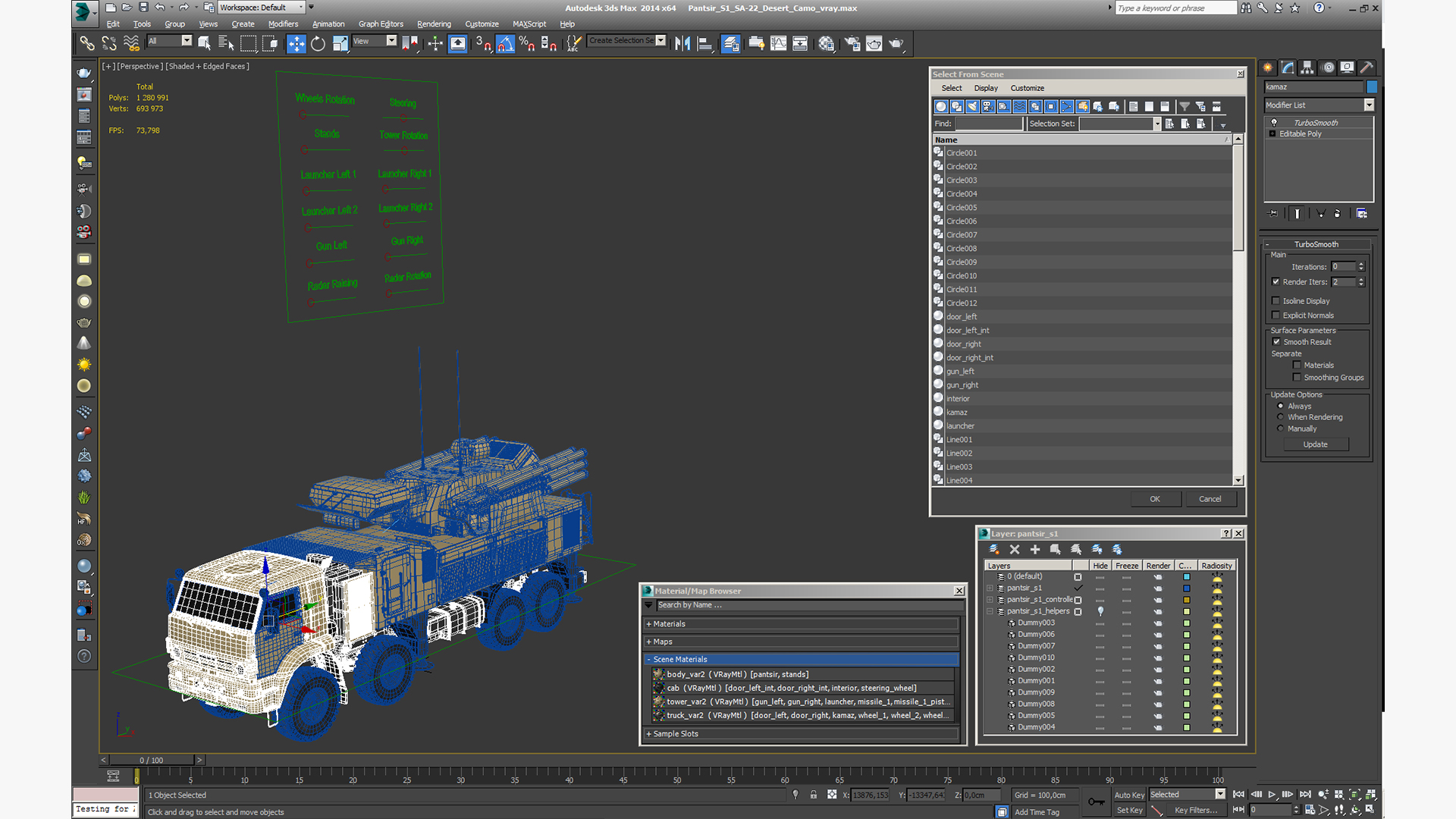Toggle hide lightbulb for pantsir_s1_helpers layer
This screenshot has width=1456, height=819.
1100,611
